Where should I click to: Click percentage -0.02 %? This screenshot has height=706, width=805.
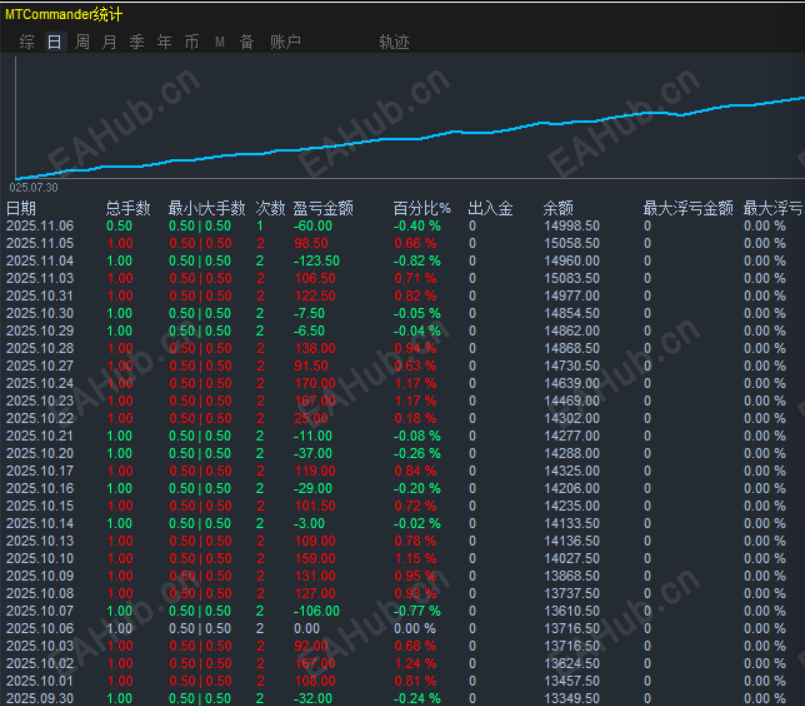tap(417, 523)
